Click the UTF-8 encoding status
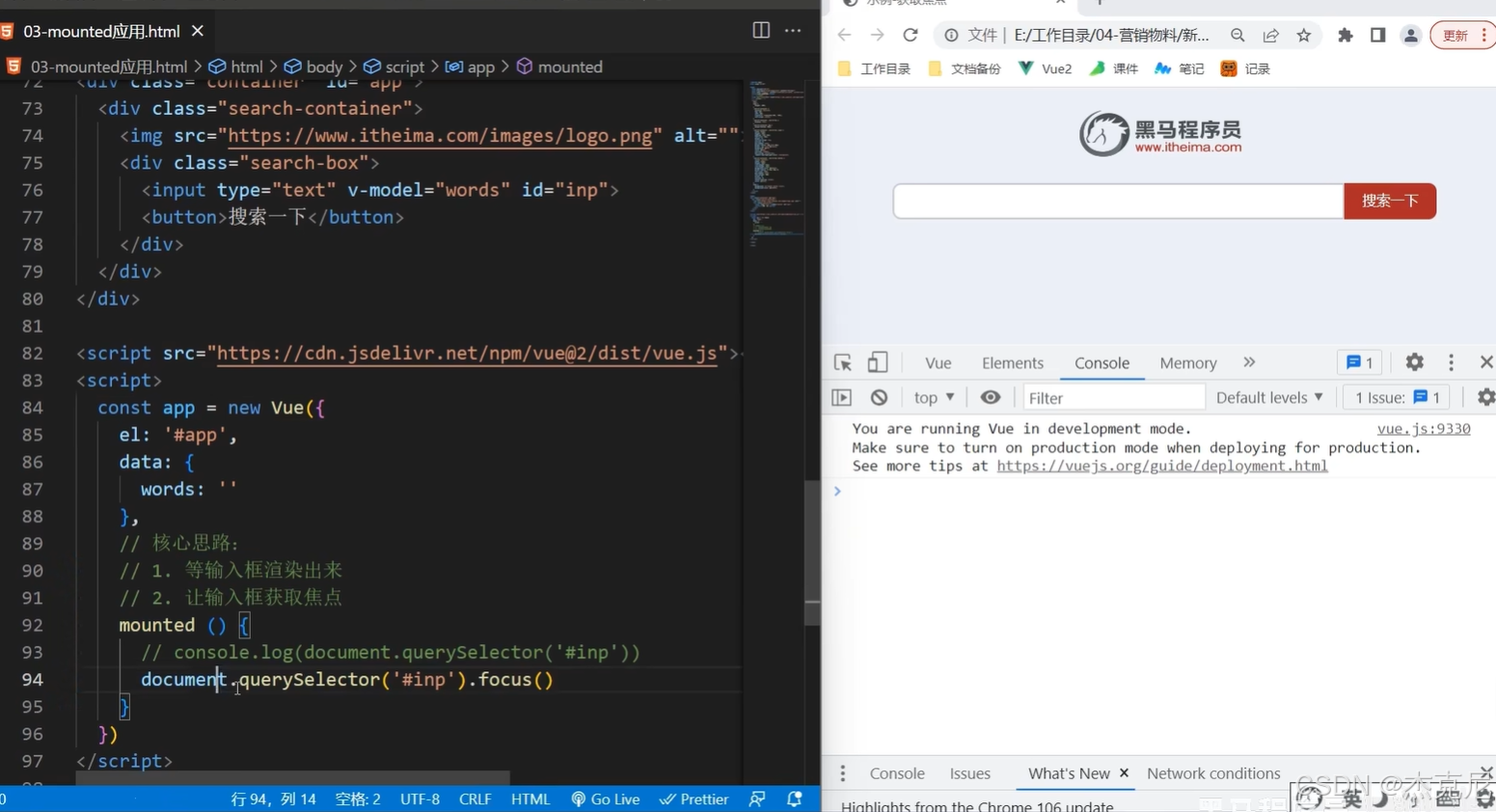The height and width of the screenshot is (812, 1496). click(x=420, y=798)
